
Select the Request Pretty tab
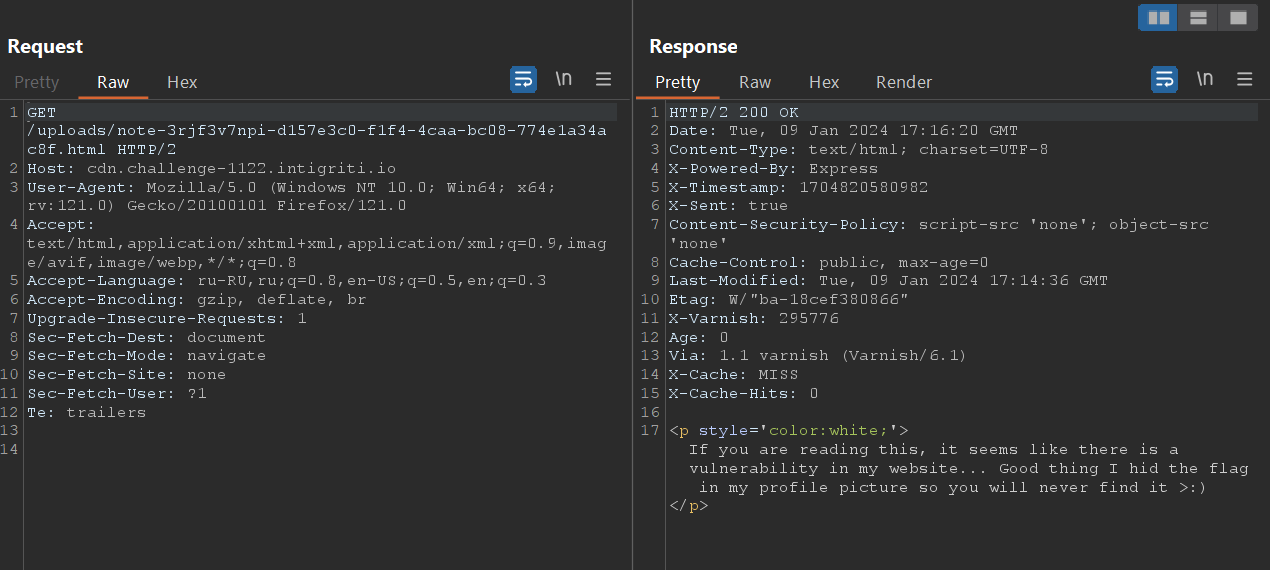(37, 82)
